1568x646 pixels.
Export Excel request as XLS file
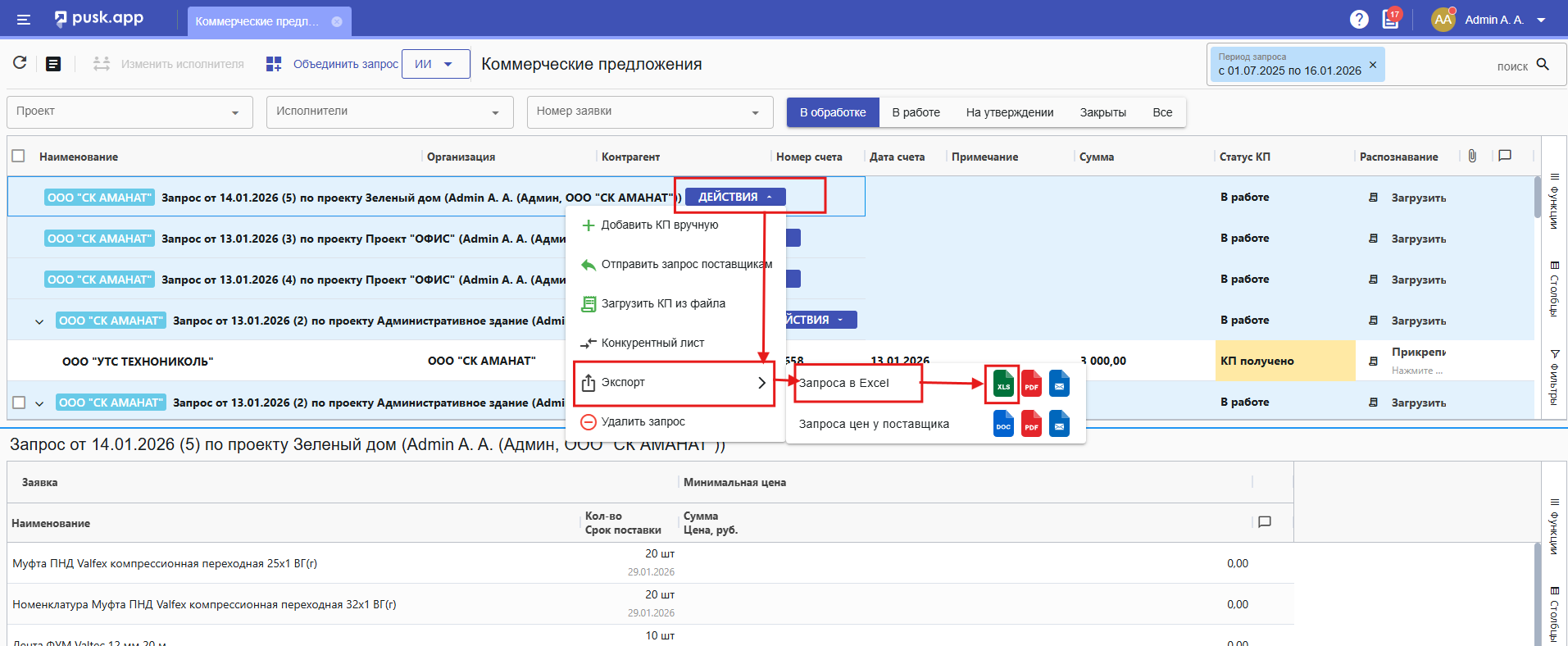coord(1003,384)
